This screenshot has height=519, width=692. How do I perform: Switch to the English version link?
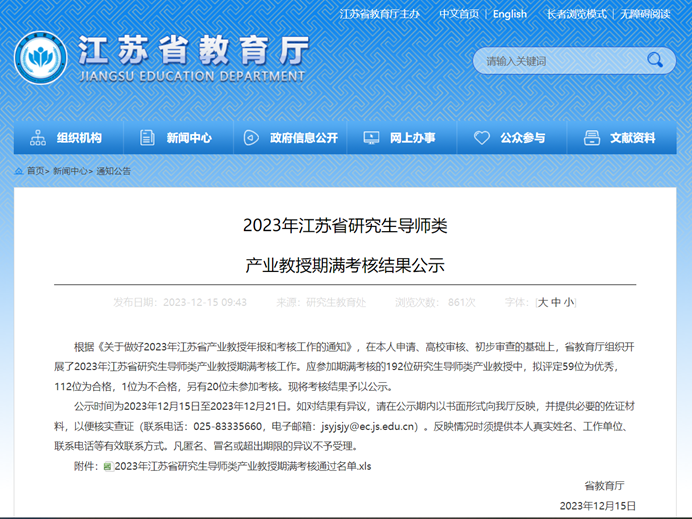pos(509,14)
